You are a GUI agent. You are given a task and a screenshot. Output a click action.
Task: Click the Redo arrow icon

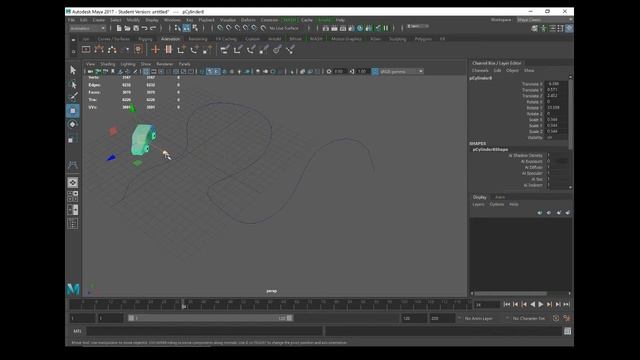153,28
